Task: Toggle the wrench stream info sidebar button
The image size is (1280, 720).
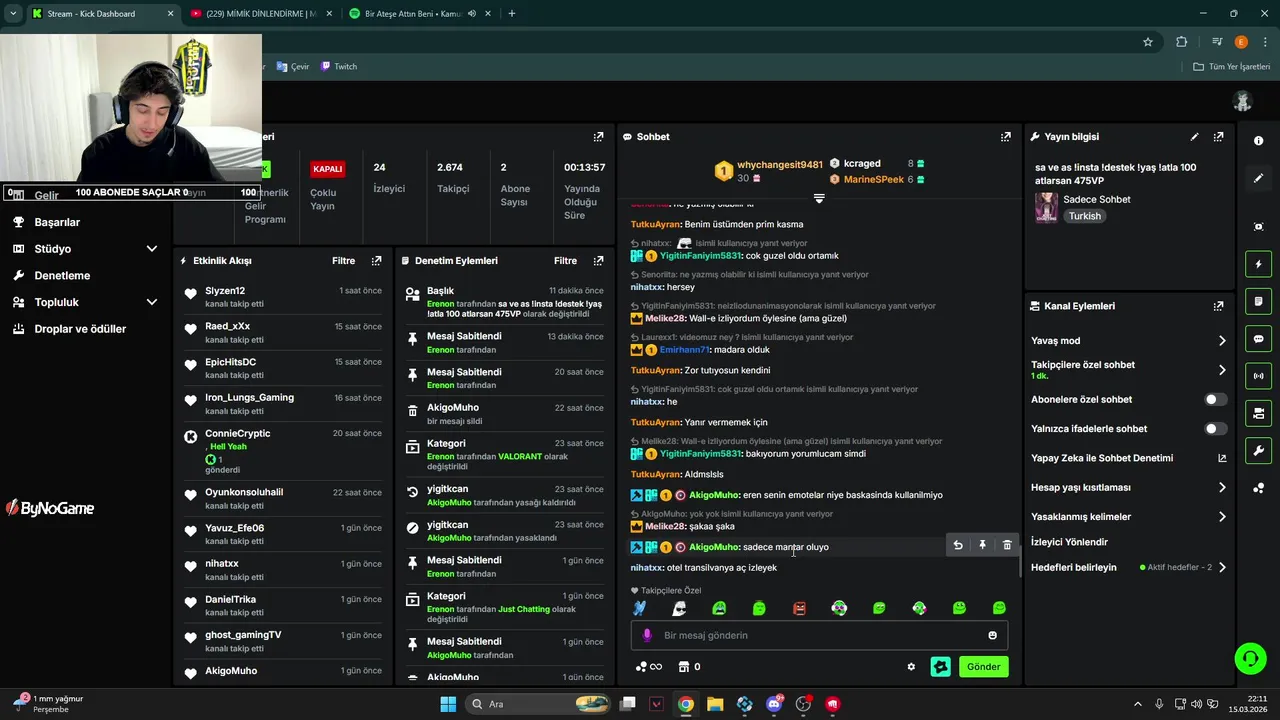Action: click(1258, 450)
